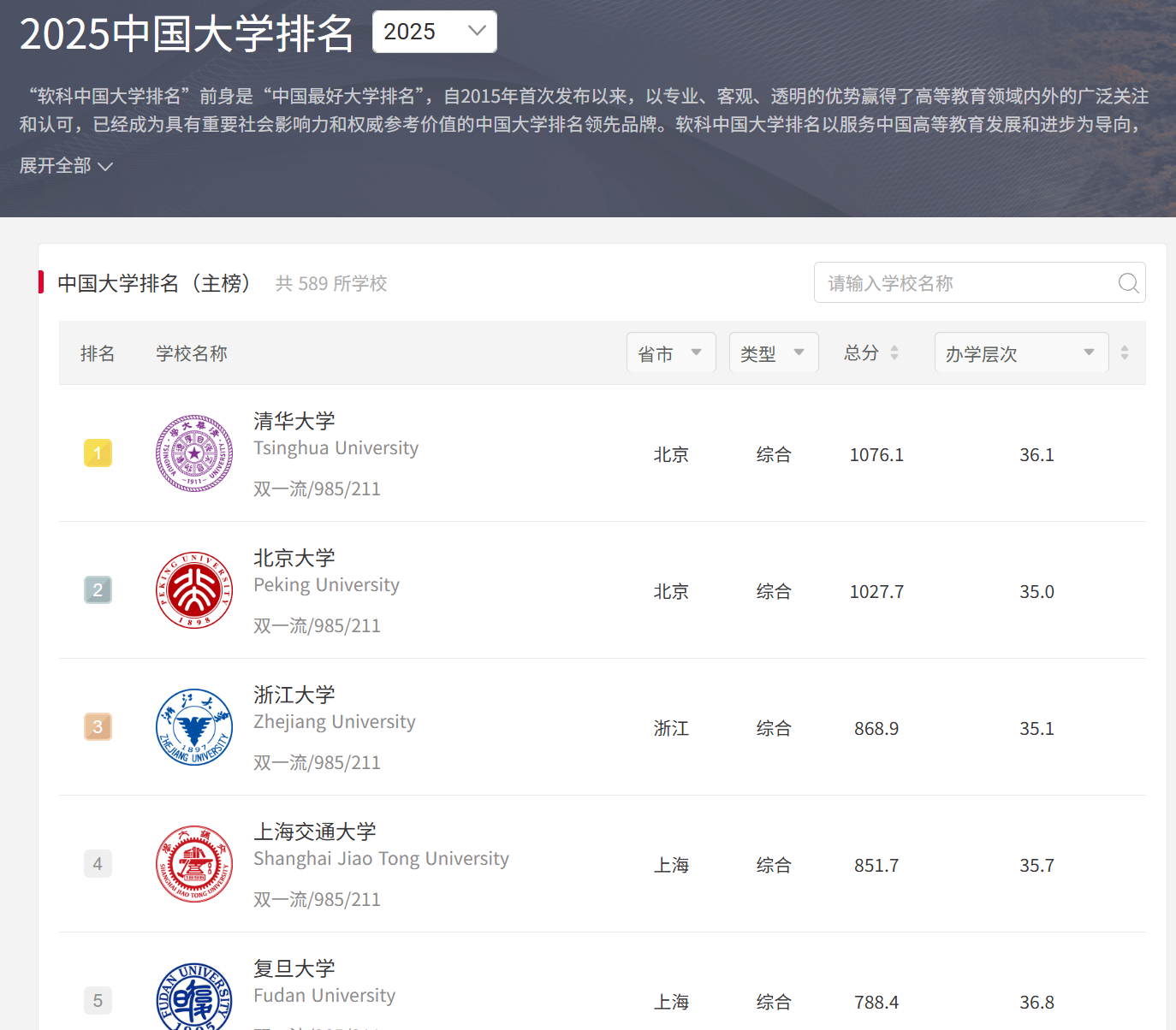Click the Zhejiang University logo

point(194,727)
